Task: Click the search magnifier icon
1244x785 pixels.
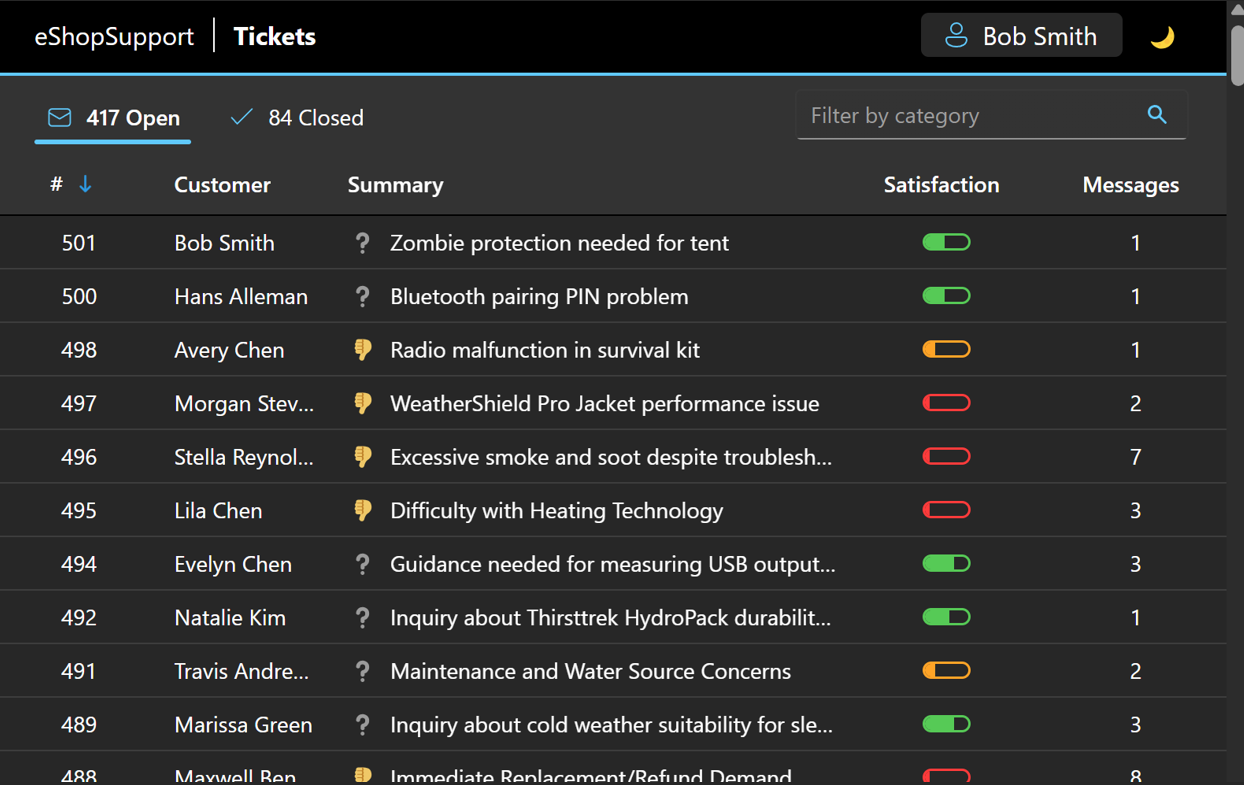Action: (x=1157, y=115)
